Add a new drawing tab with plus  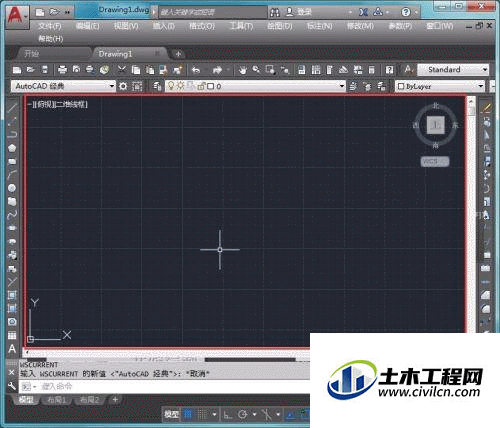point(178,54)
